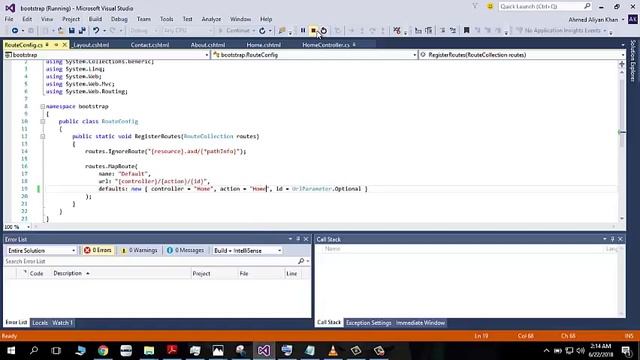This screenshot has width=640, height=360.
Task: Click the Increase Indent icon
Action: pyautogui.click(x=429, y=31)
